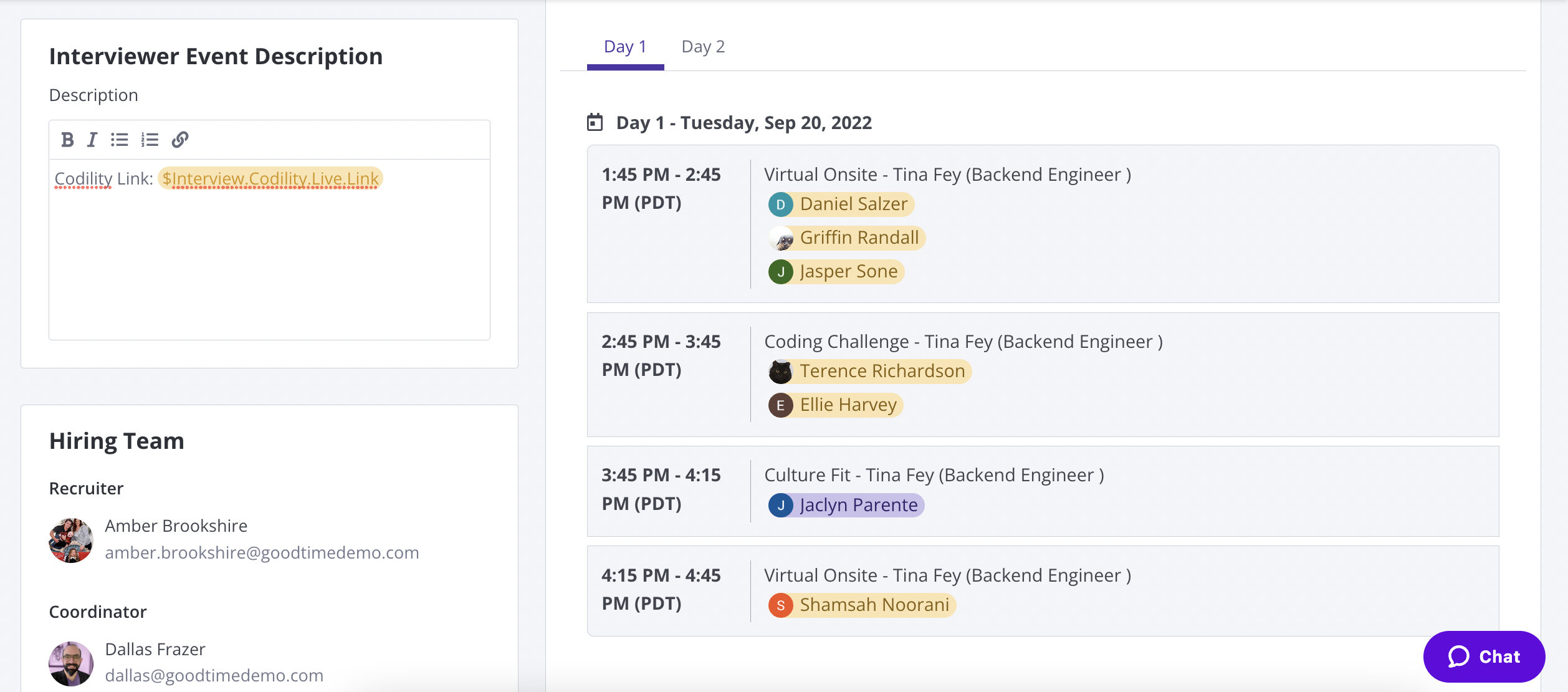
Task: Select interviewer Jaclyn Parente
Action: [858, 505]
